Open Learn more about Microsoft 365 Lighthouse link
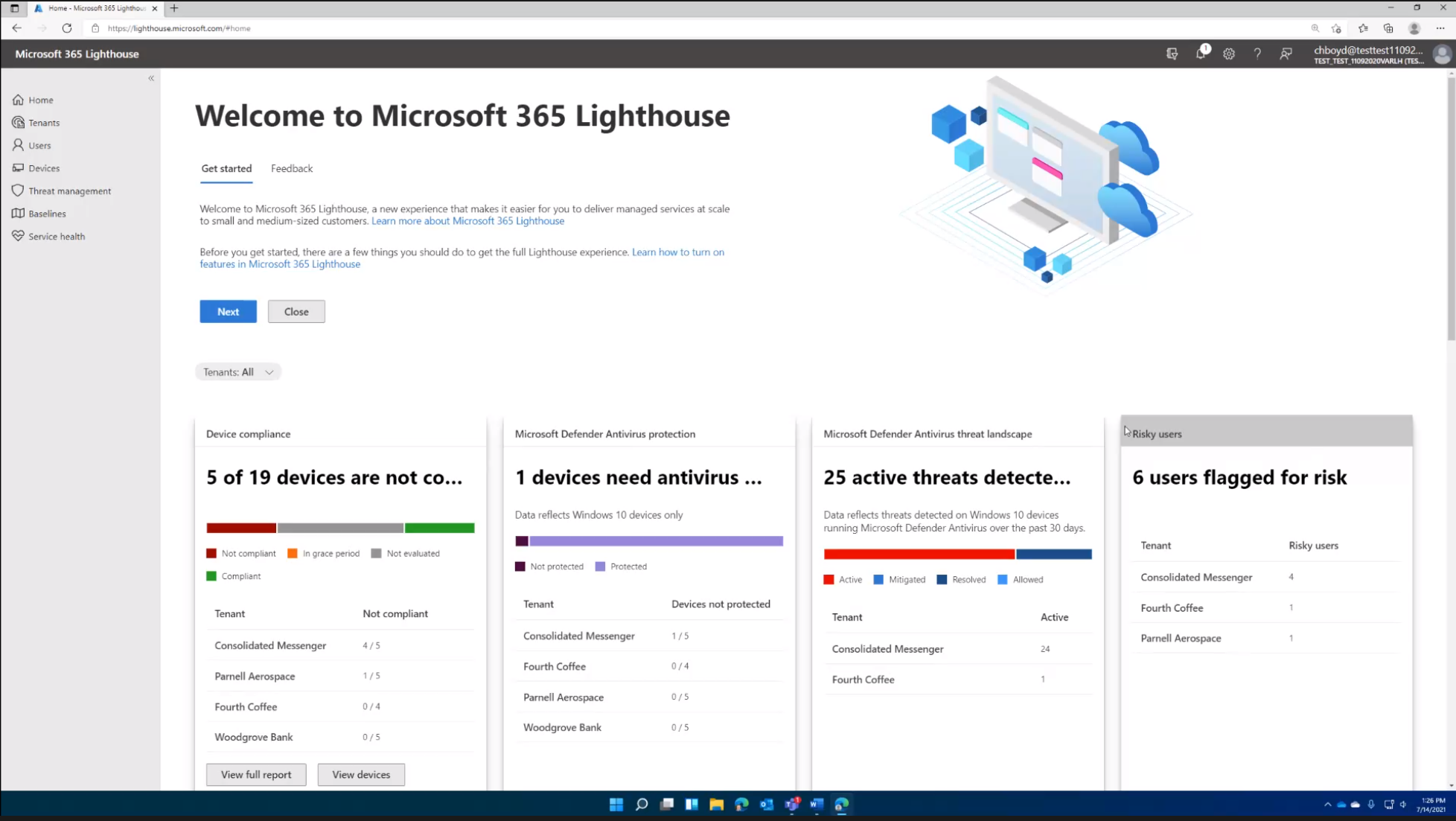This screenshot has height=821, width=1456. [x=467, y=221]
